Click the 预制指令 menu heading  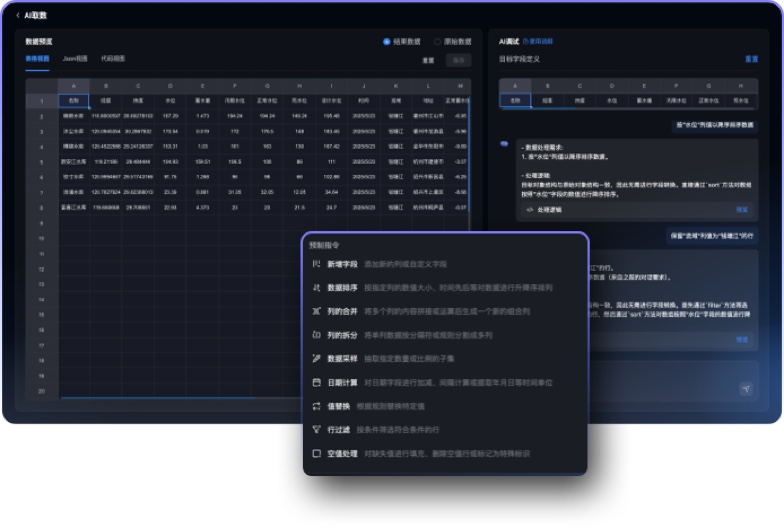click(324, 246)
